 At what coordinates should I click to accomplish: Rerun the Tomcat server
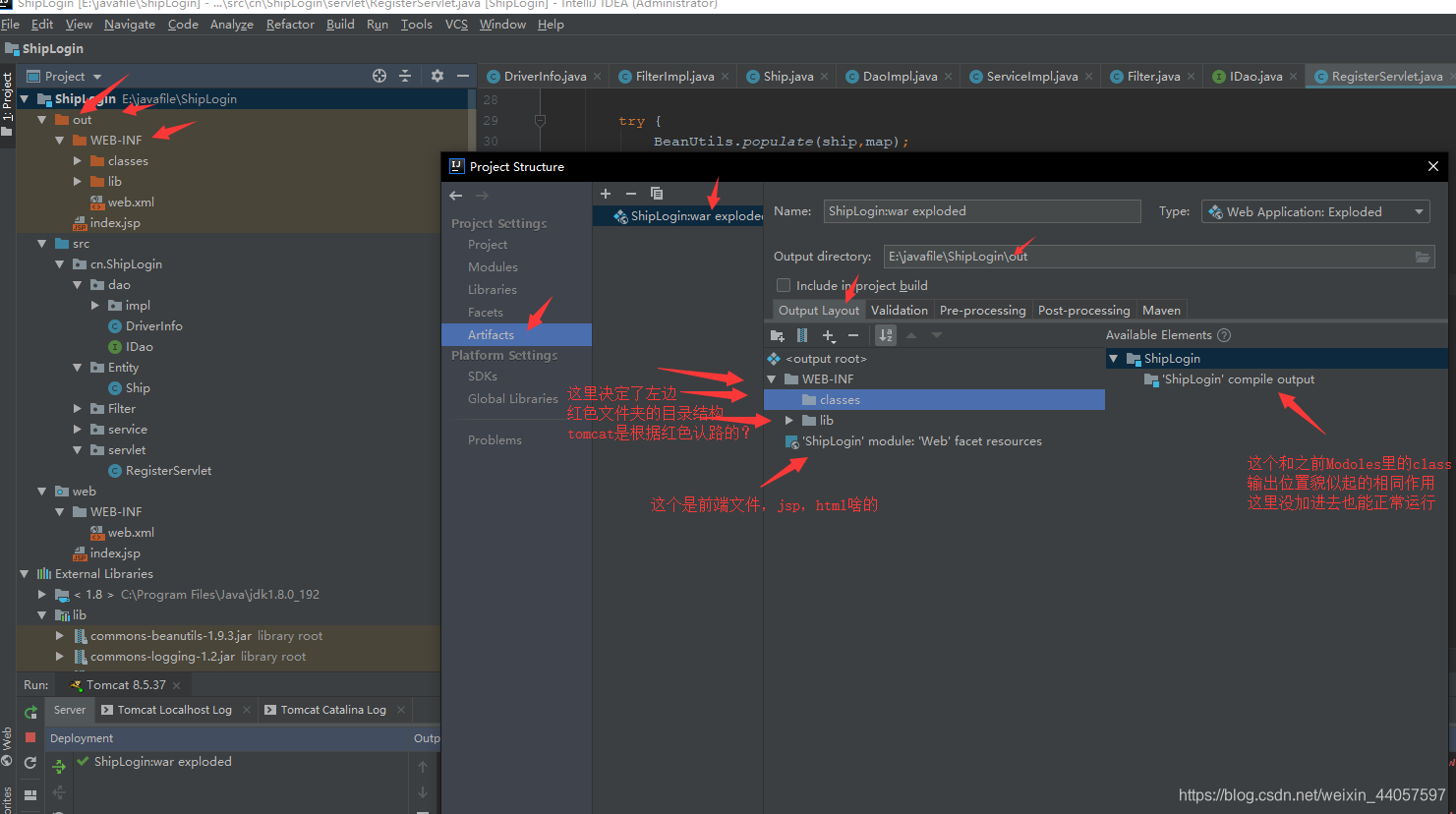(30, 712)
